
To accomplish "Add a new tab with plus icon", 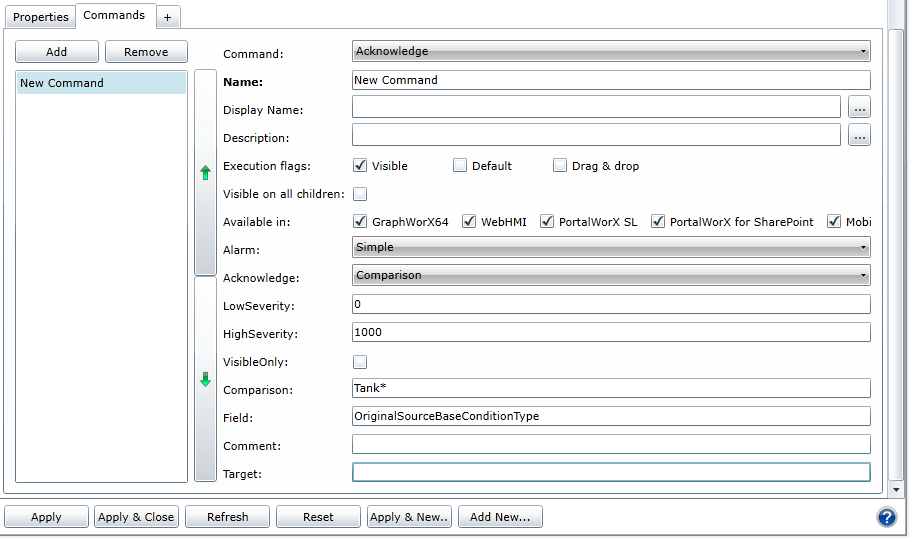I will pos(167,17).
